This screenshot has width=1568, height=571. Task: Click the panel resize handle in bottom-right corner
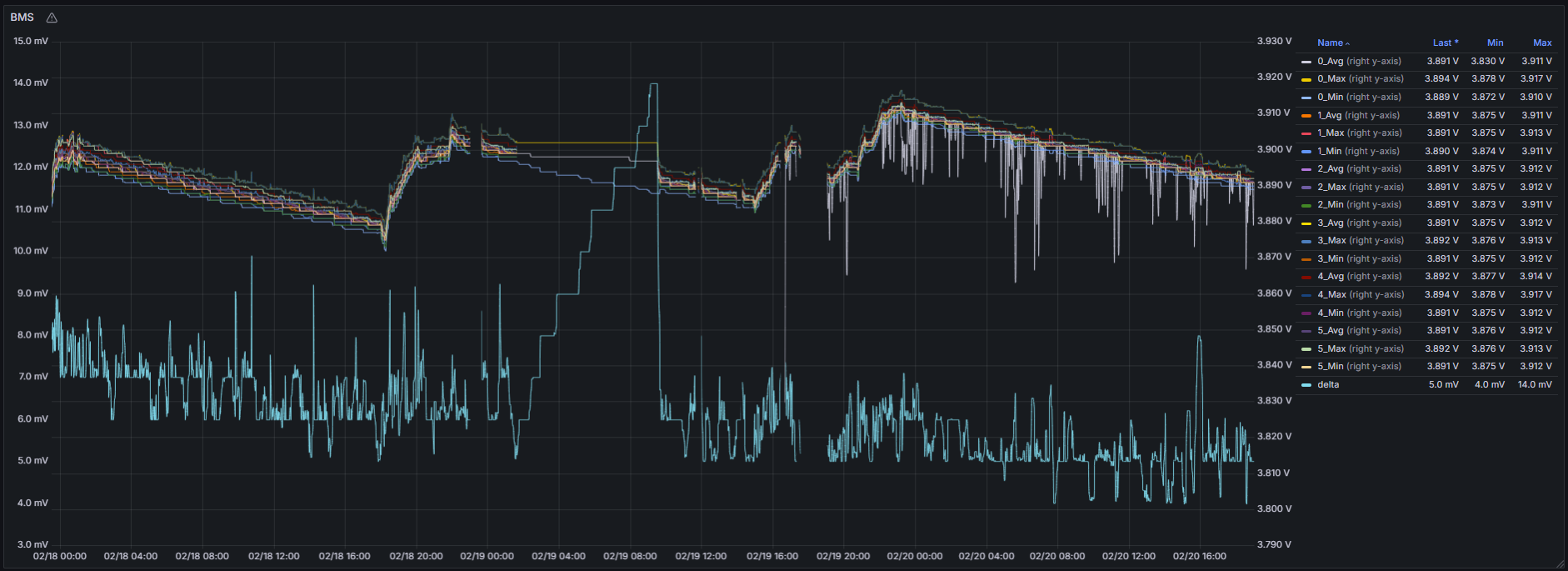[x=1561, y=564]
